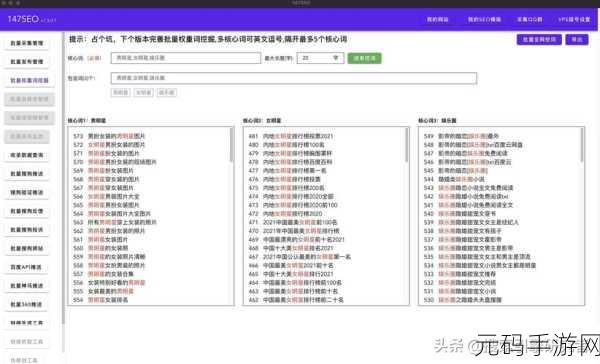
Task: Open 百度API推送 in the sidebar
Action: [x=27, y=267]
